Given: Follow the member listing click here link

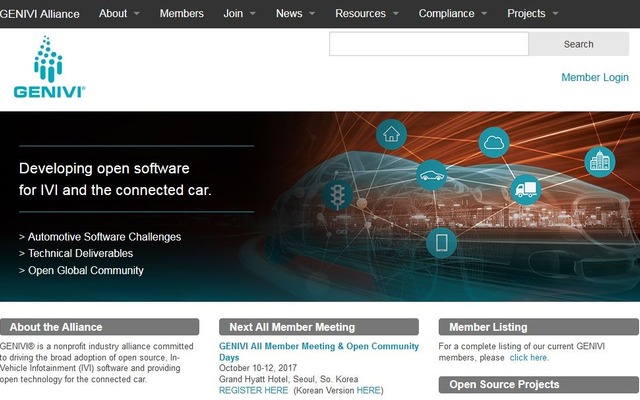Looking at the screenshot, I should tap(529, 358).
